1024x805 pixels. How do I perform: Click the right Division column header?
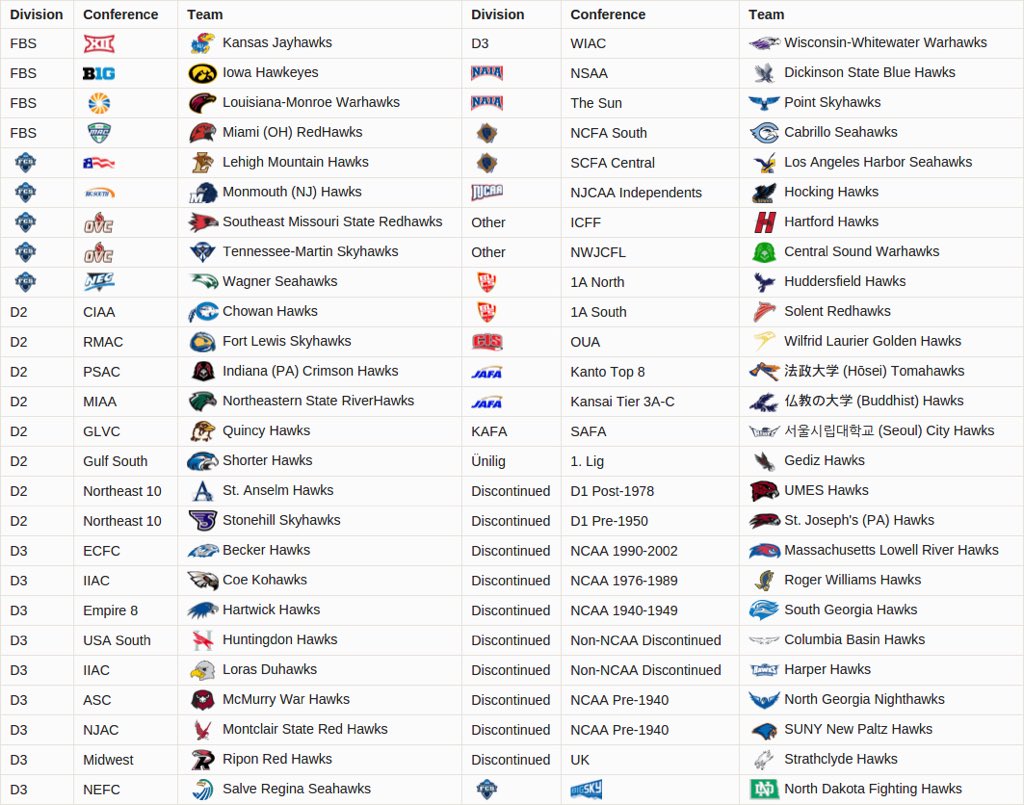click(498, 14)
